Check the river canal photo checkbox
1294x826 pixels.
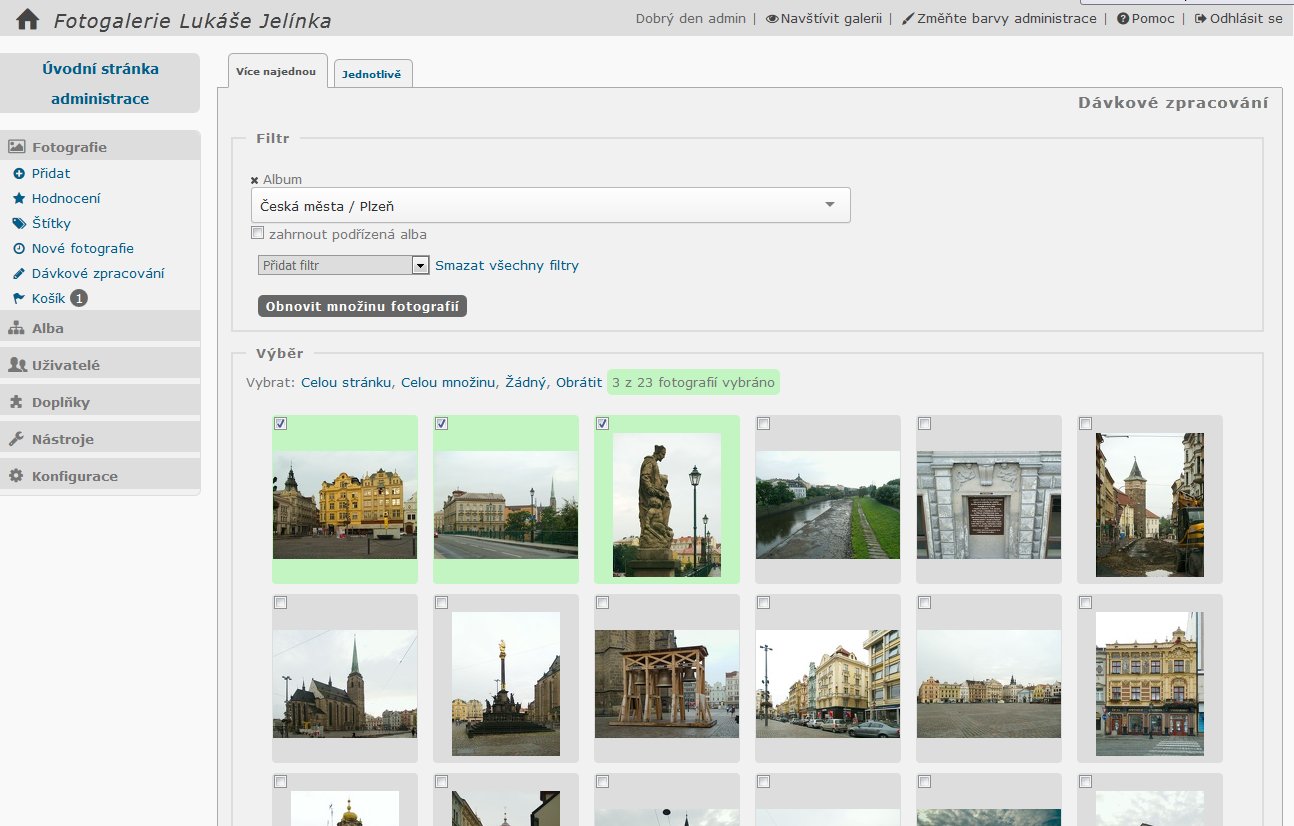point(764,424)
